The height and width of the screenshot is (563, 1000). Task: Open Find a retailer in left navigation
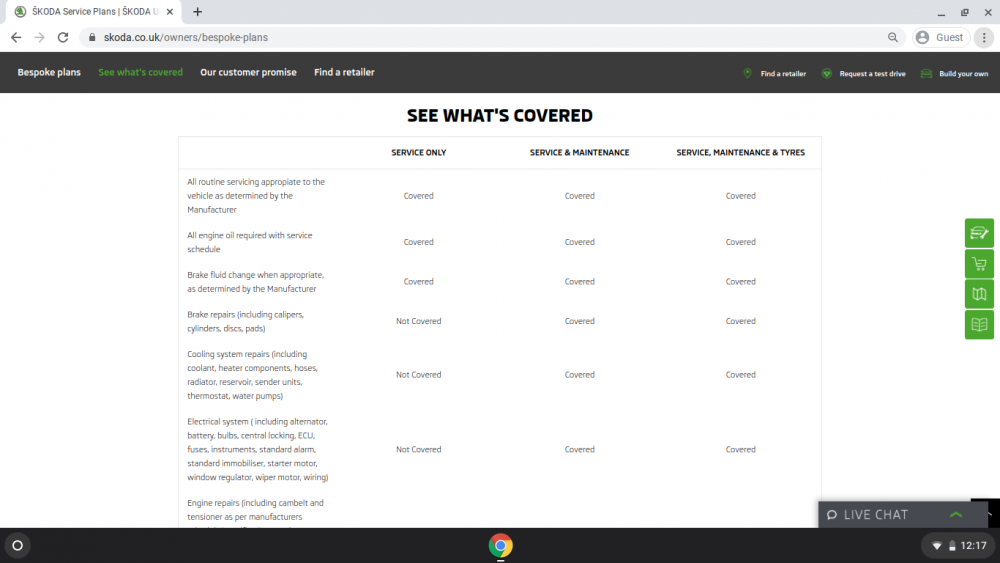344,73
